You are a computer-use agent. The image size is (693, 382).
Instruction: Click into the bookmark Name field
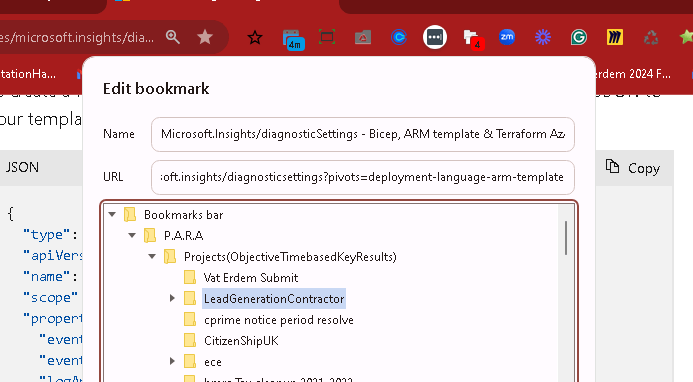pos(362,134)
